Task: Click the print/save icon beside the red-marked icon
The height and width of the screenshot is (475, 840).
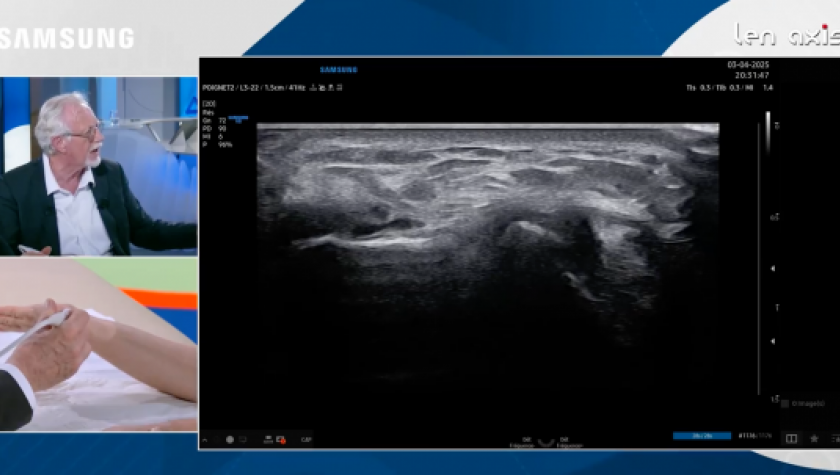Action: coord(267,439)
